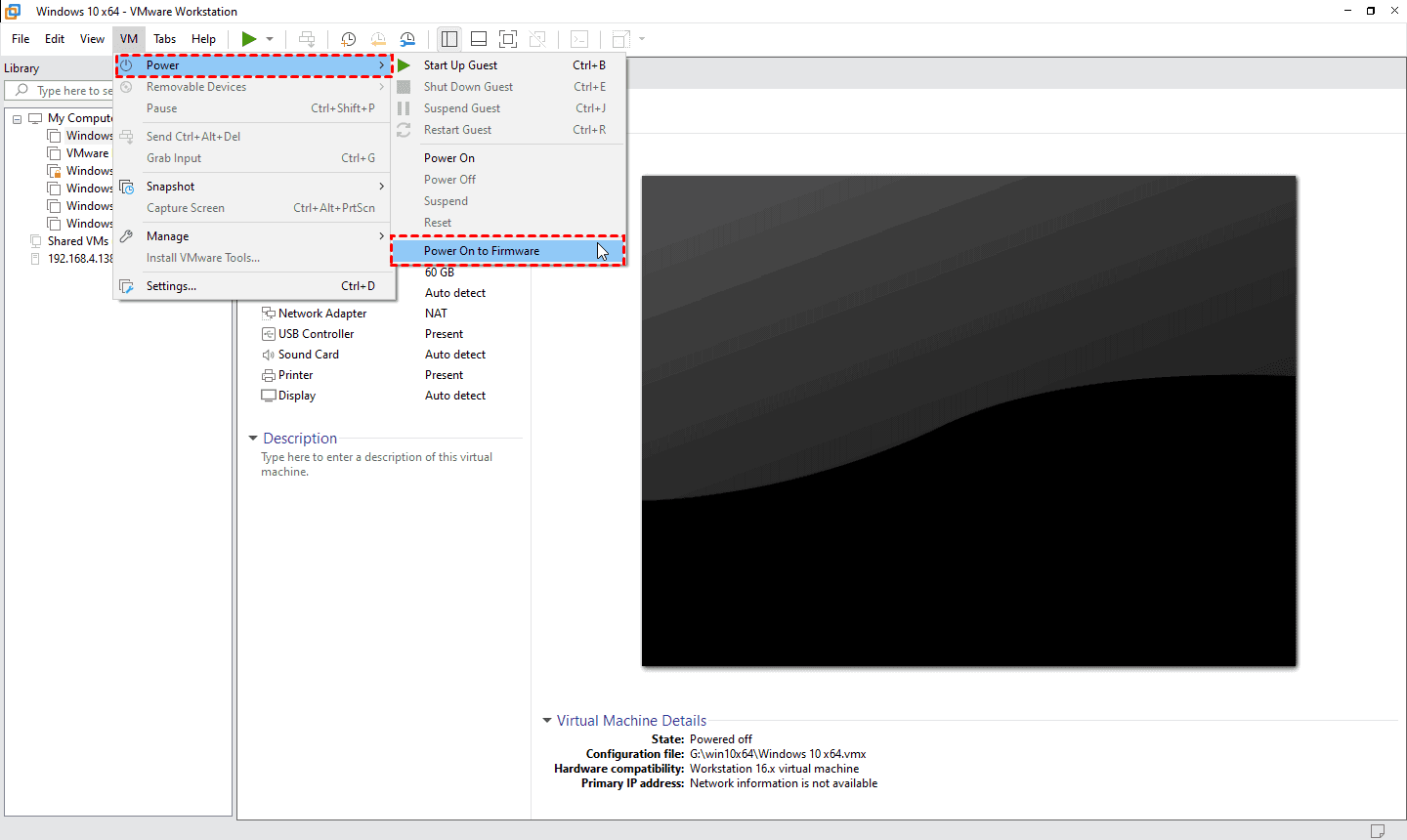Image resolution: width=1407 pixels, height=840 pixels.
Task: Click Capture Screen menu entry
Action: coord(254,208)
